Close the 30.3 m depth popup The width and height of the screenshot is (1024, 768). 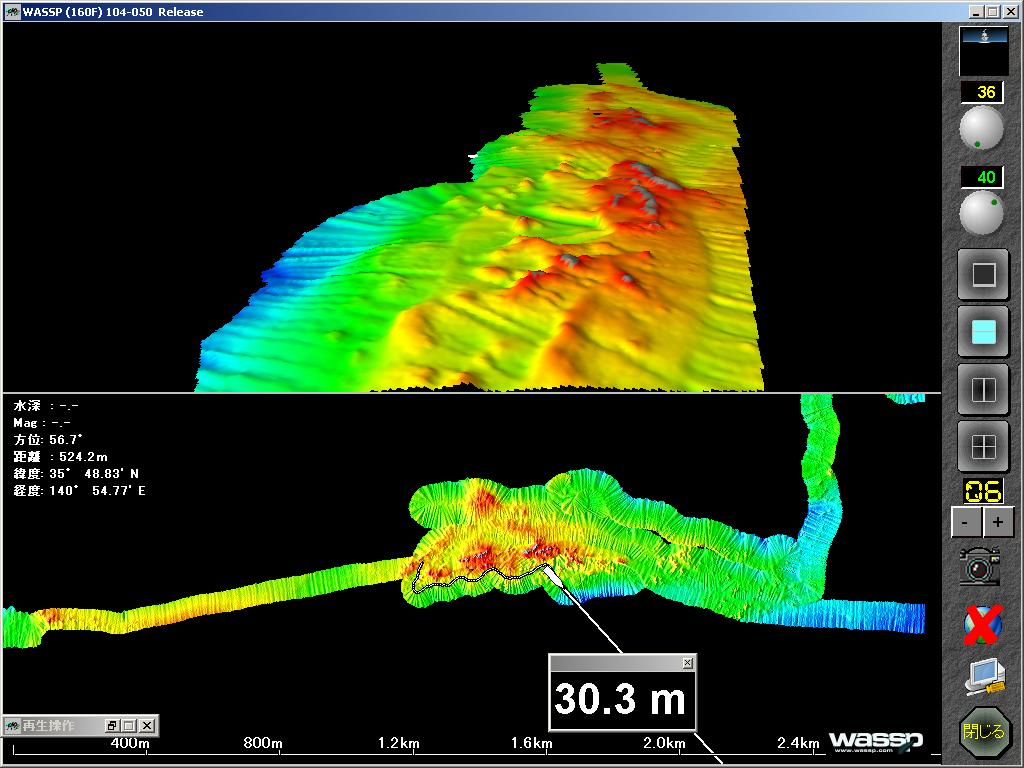click(x=687, y=663)
